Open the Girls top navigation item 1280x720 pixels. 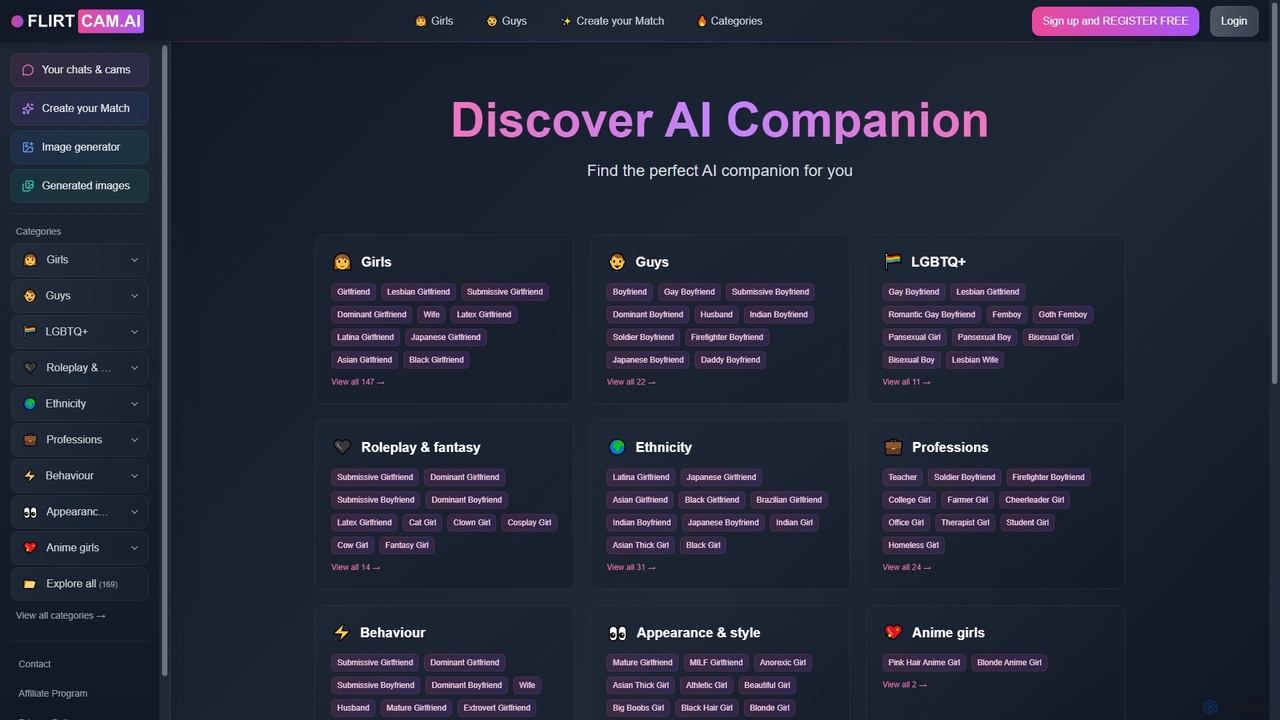434,21
